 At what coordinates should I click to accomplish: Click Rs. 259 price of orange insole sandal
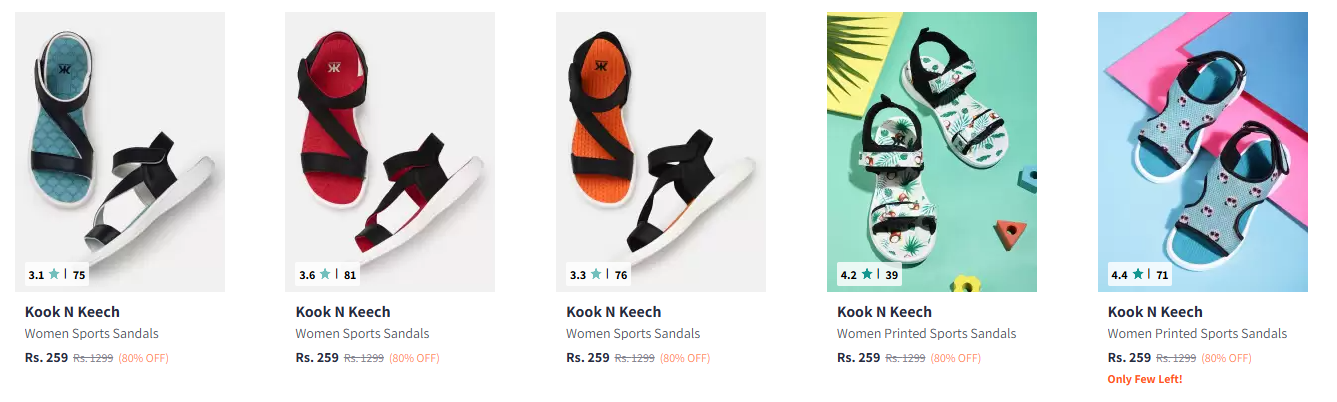[x=588, y=358]
